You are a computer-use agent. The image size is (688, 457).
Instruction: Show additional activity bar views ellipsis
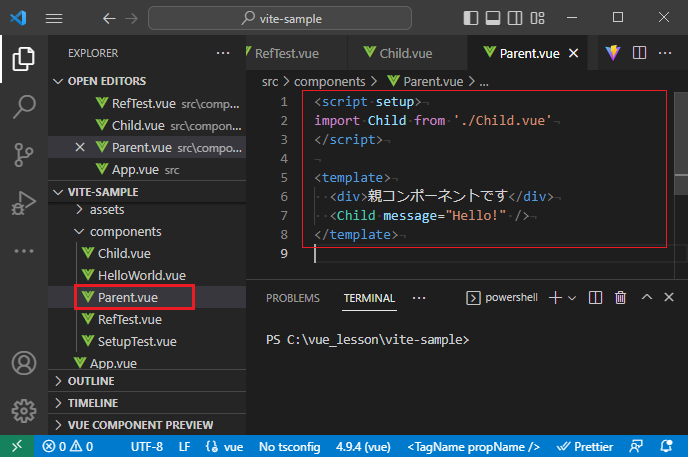pos(24,251)
